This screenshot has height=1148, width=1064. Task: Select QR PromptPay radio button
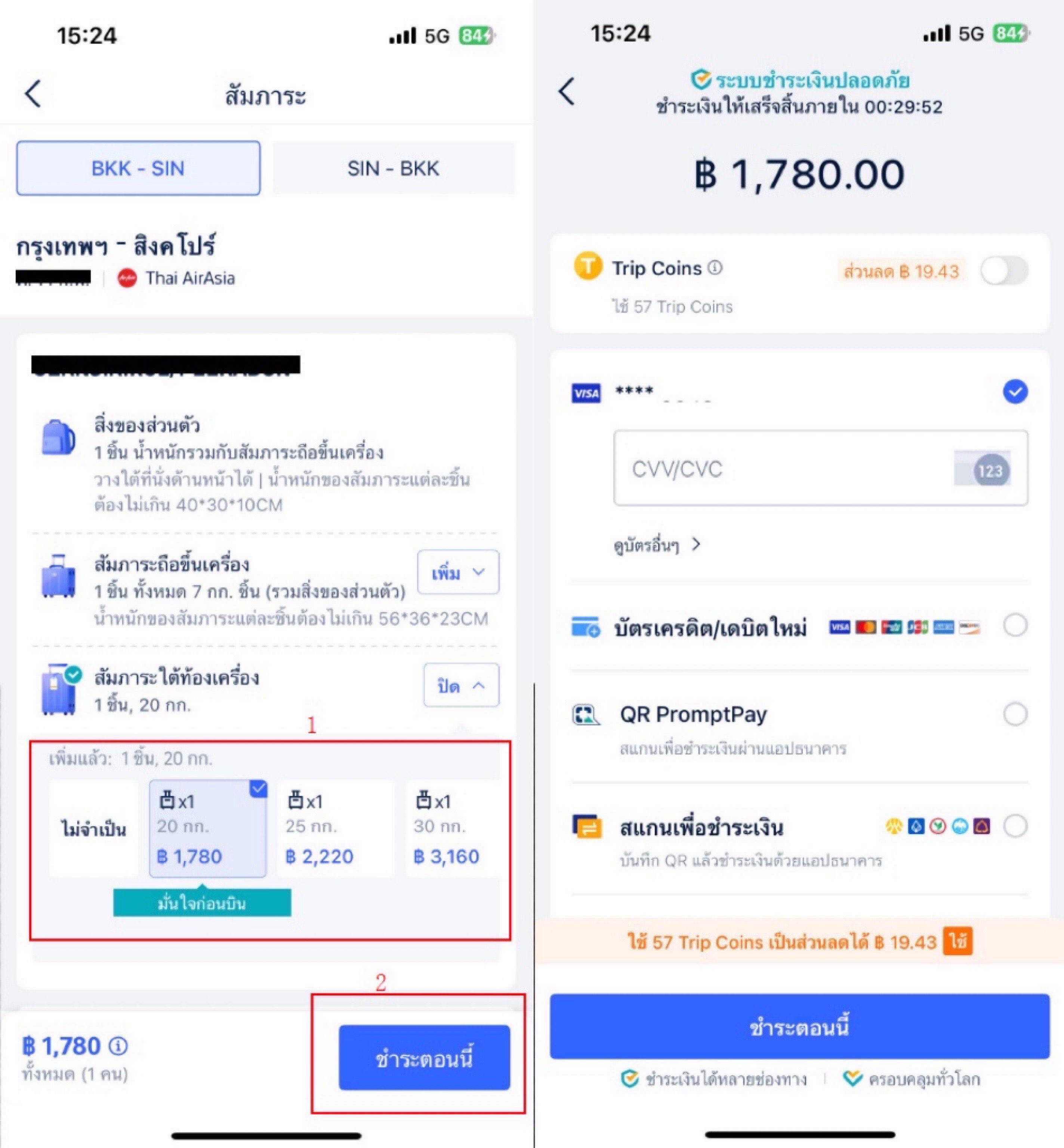click(x=1015, y=714)
